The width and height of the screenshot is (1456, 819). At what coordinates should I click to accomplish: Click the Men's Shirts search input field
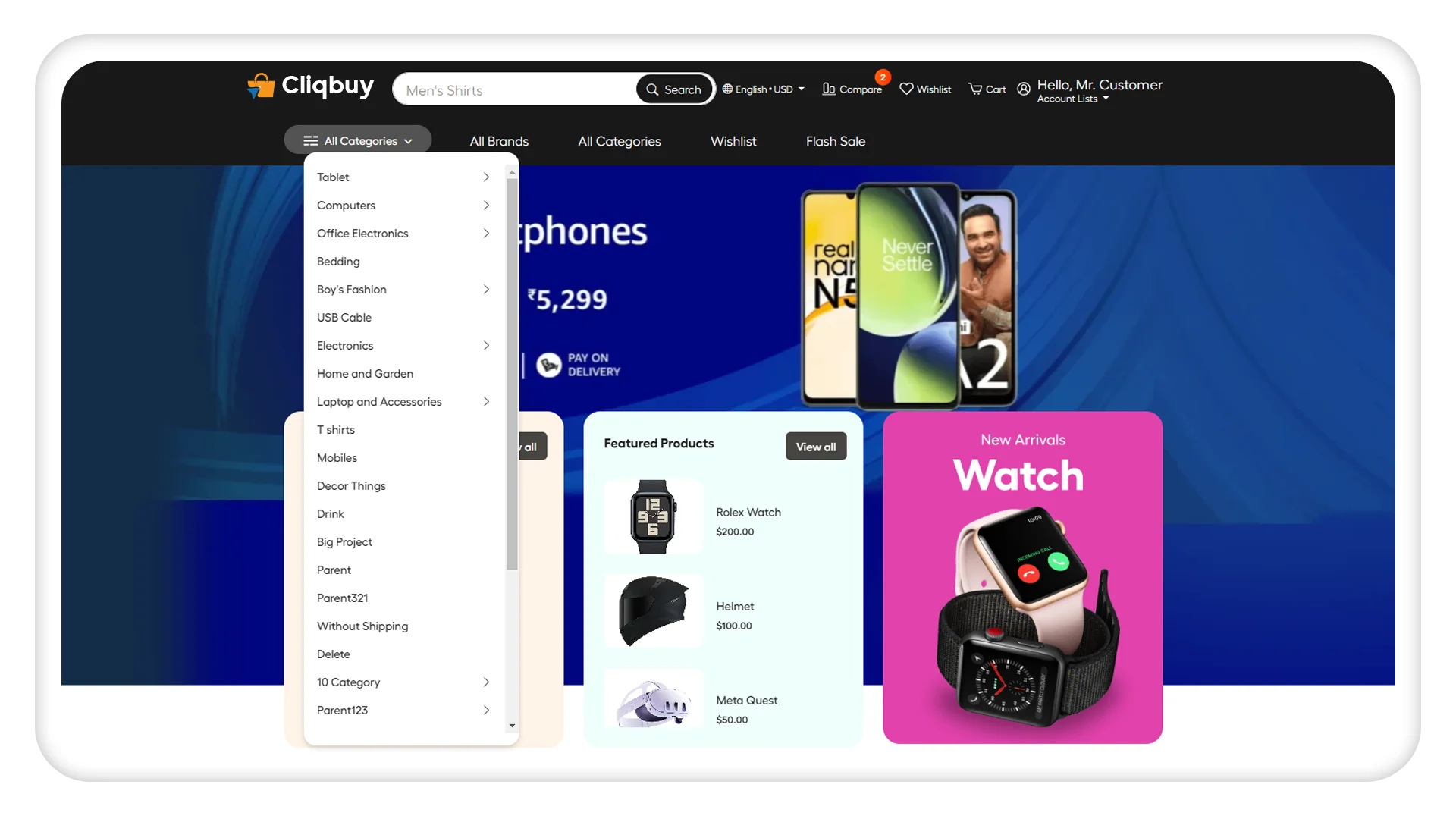coord(515,89)
